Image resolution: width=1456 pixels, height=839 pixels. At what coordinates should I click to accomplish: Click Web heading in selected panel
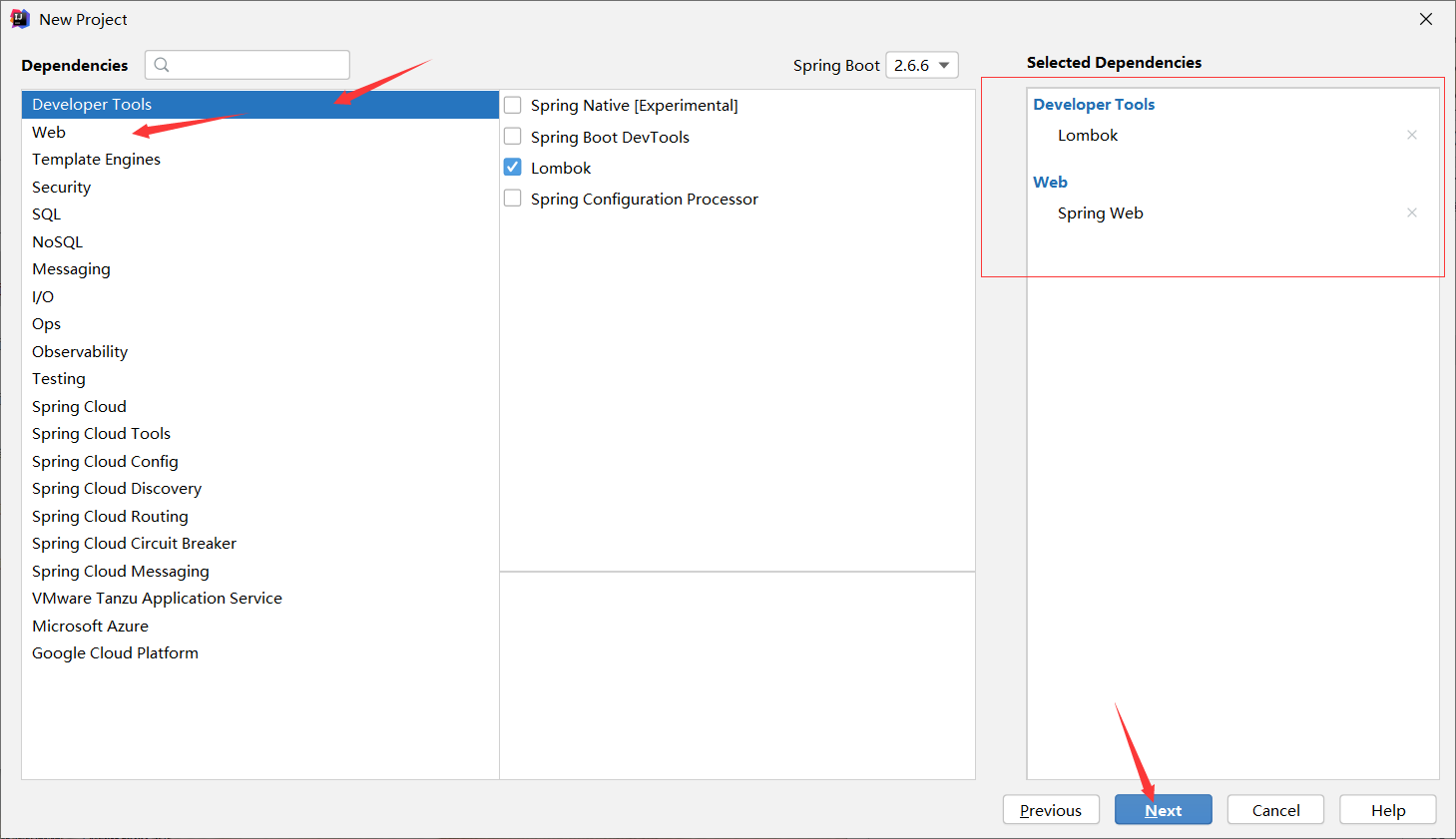[x=1051, y=182]
